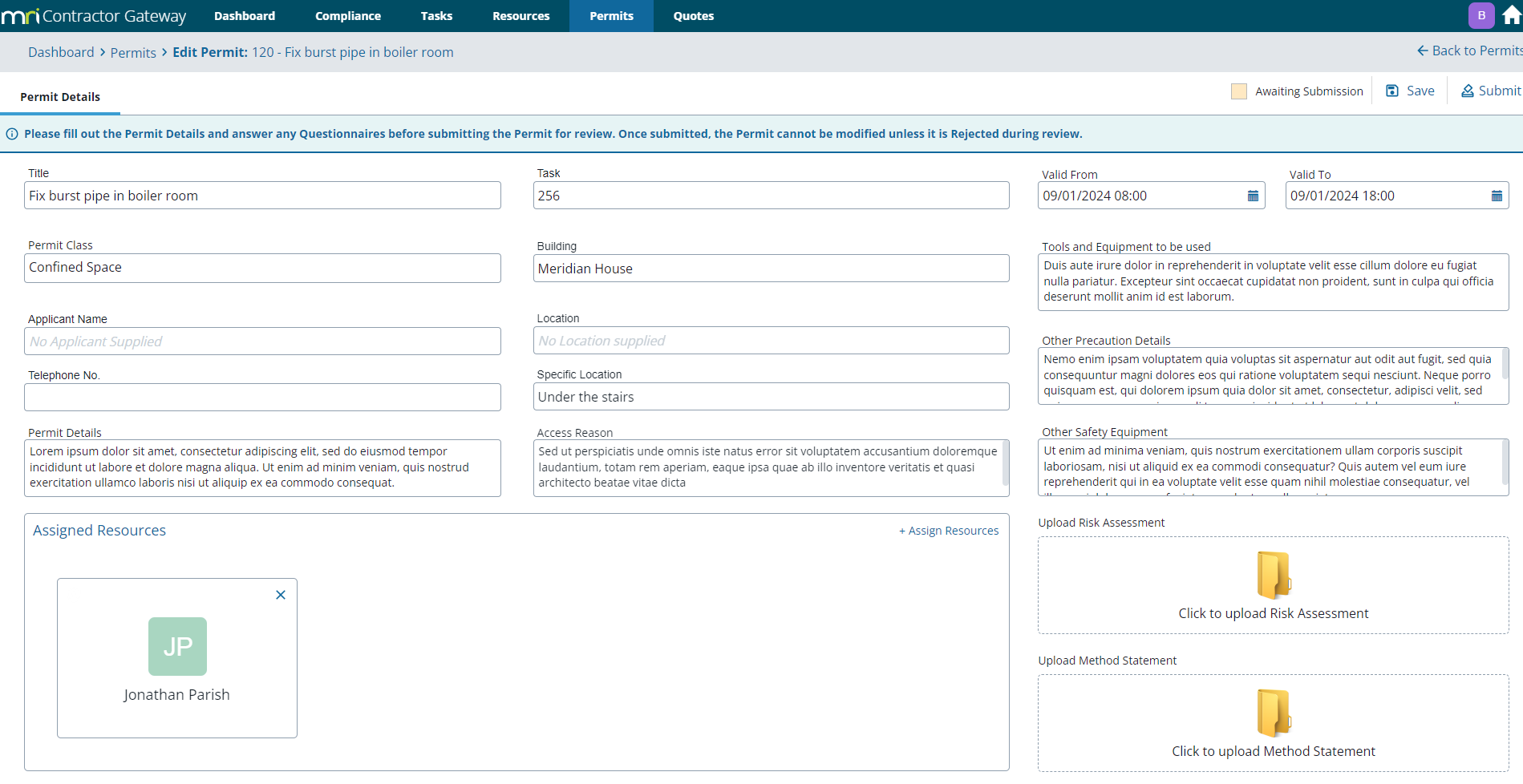Click the Assign Resources link

[949, 531]
